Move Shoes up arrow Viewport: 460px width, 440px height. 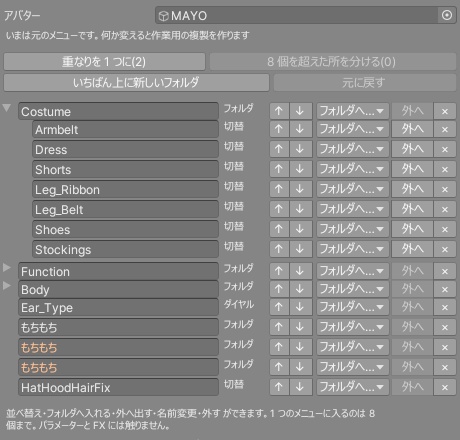pyautogui.click(x=279, y=229)
